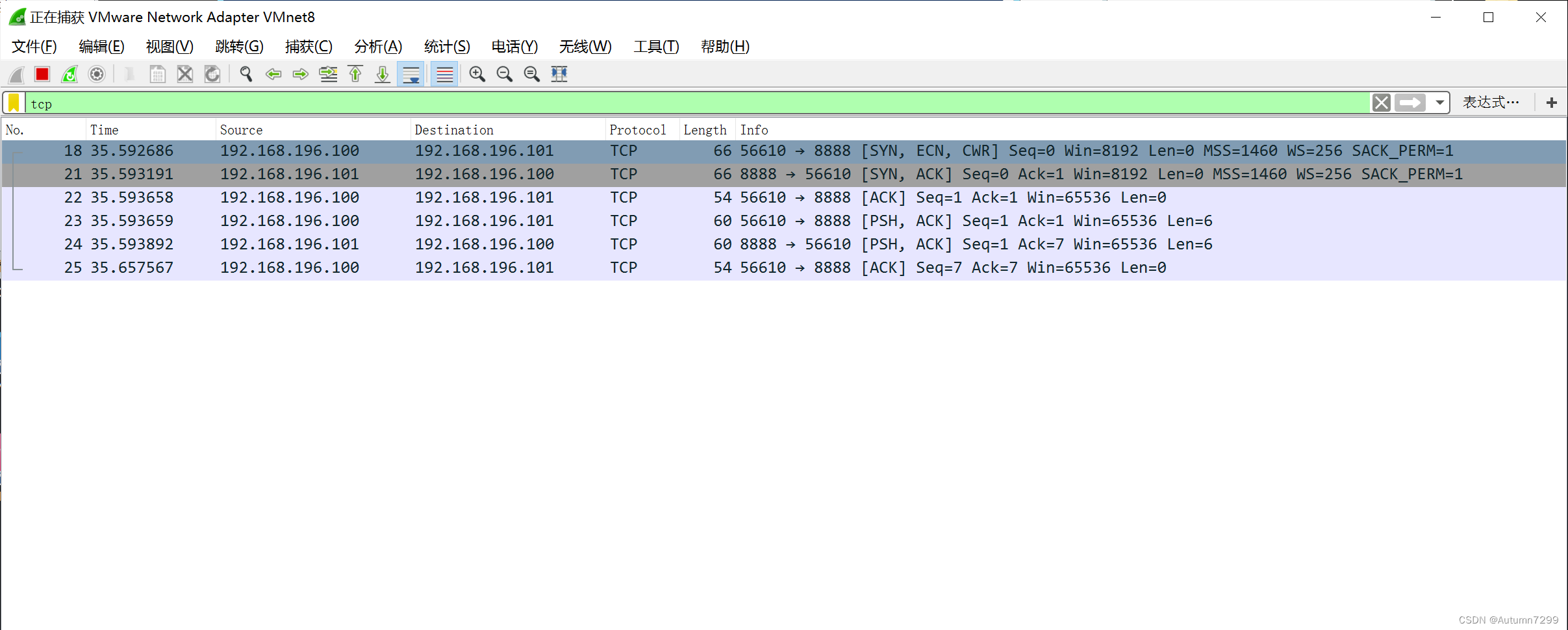Open the recent filters dropdown
The image size is (1568, 630).
(1439, 103)
